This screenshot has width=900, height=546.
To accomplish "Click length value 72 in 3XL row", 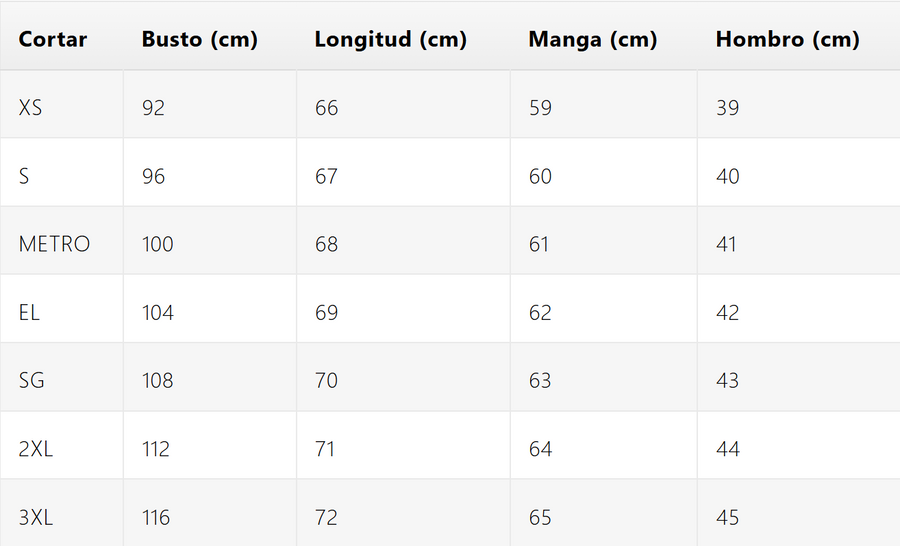I will pos(327,518).
